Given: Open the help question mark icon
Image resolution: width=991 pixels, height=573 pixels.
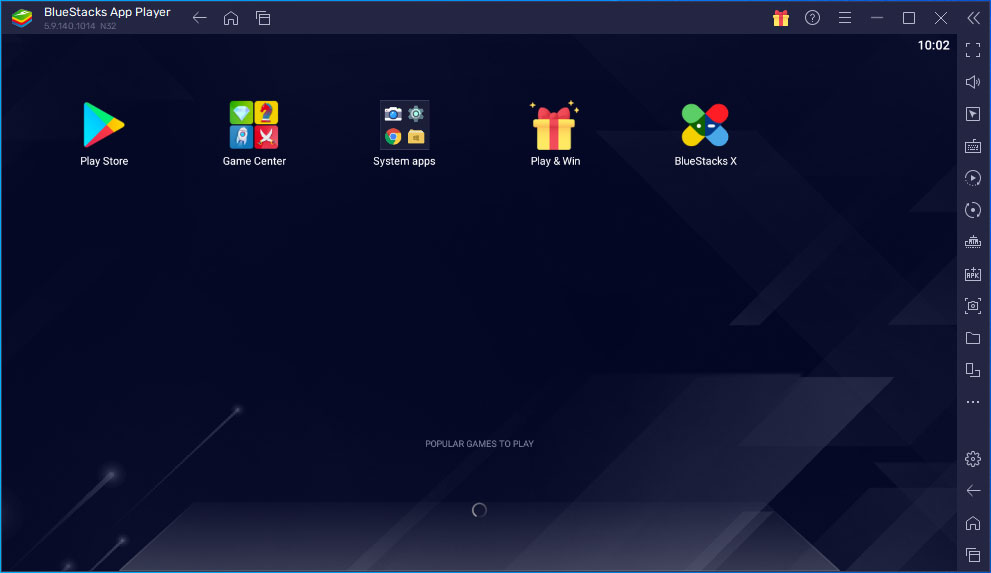Looking at the screenshot, I should tap(813, 18).
